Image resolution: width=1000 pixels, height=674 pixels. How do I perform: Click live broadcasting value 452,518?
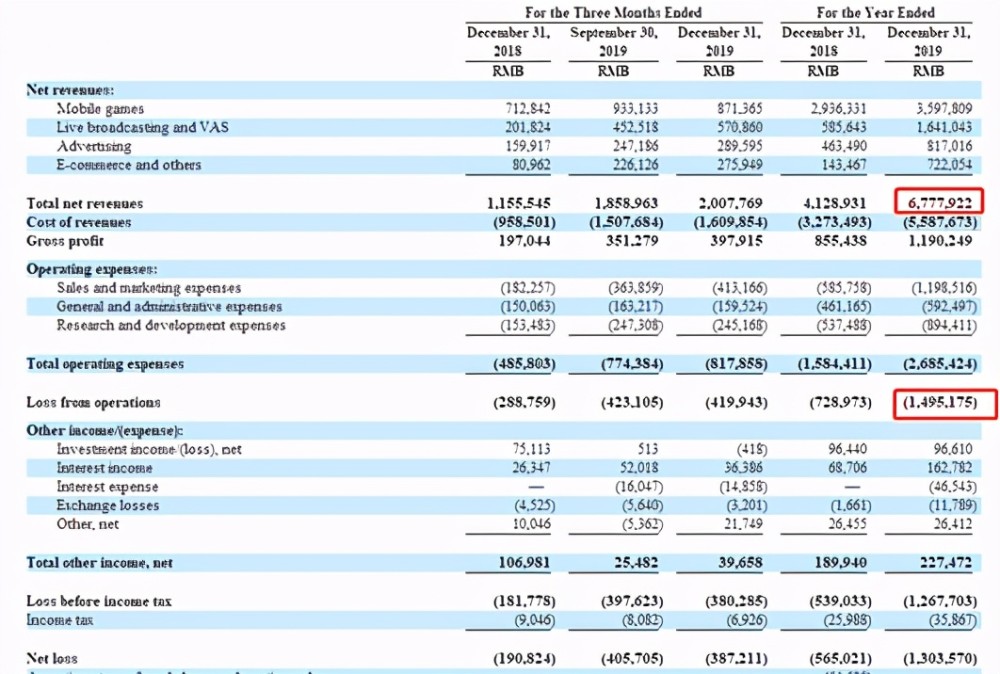click(635, 128)
